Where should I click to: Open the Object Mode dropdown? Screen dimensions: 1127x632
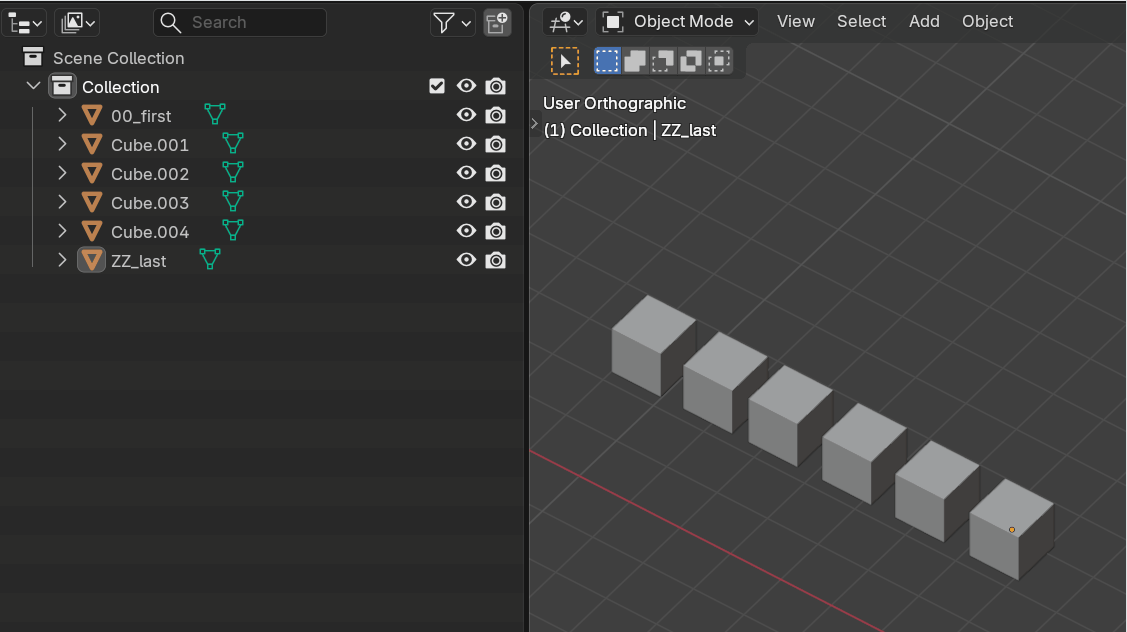677,22
